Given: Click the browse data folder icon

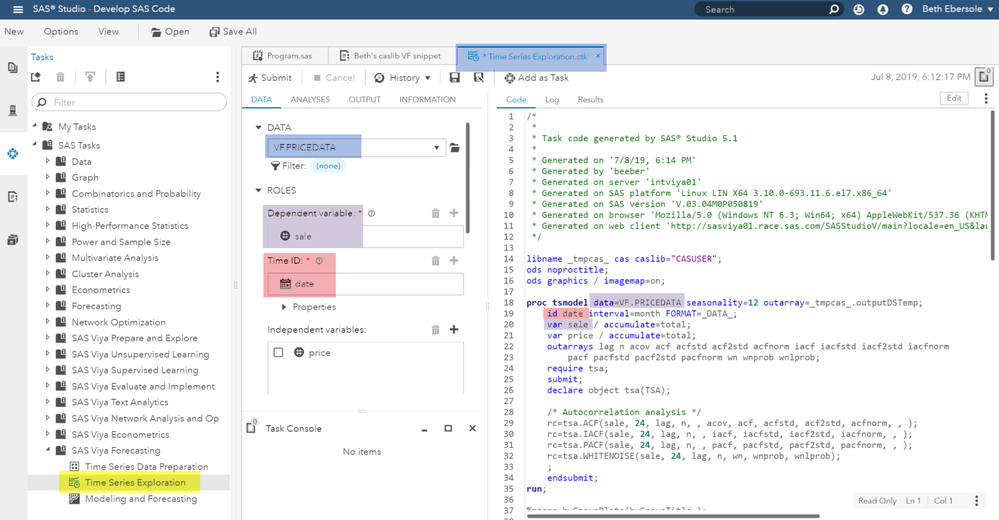Looking at the screenshot, I should [x=454, y=148].
